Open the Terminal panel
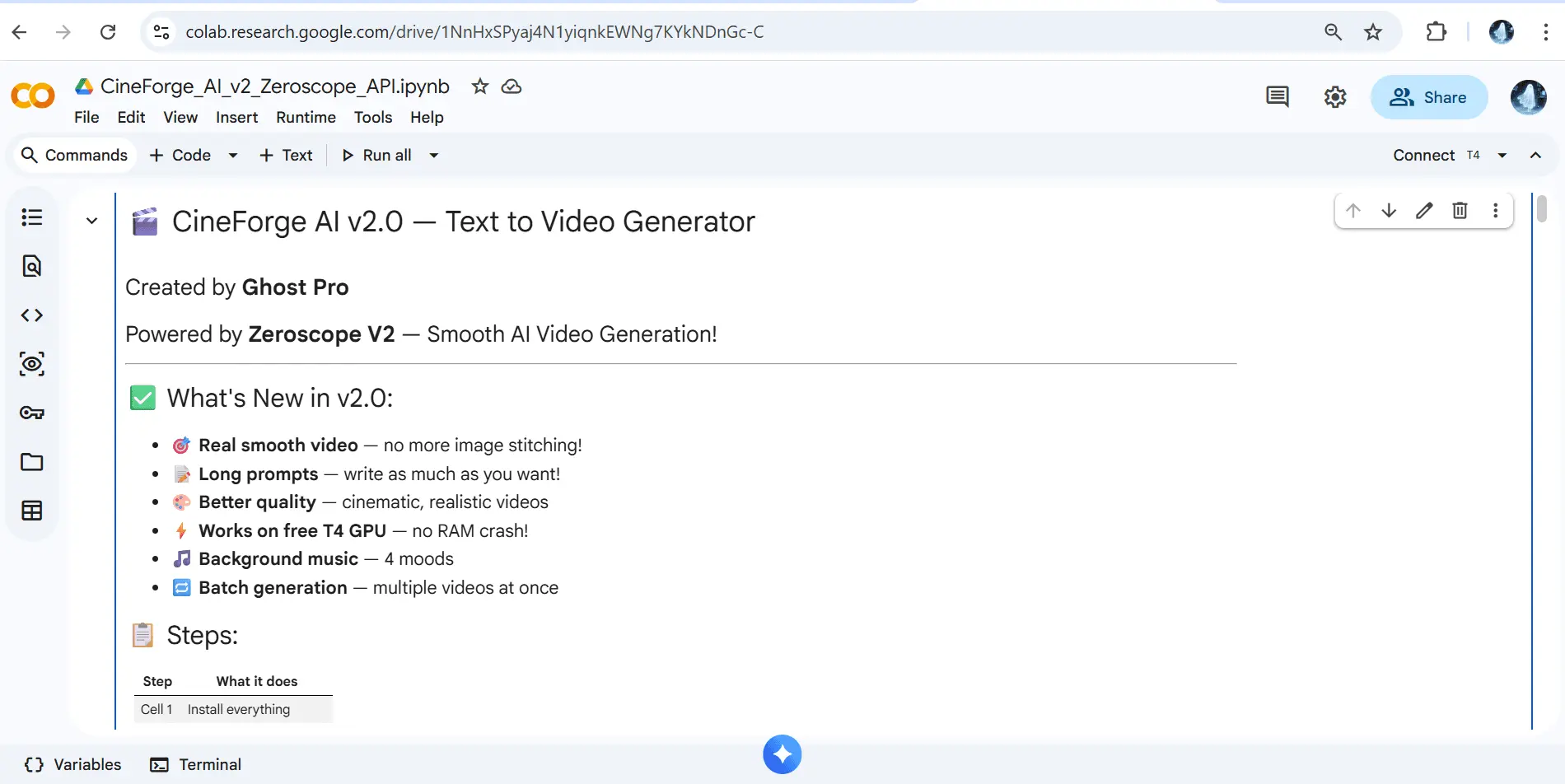Screen dimensions: 1565x784 point(196,765)
